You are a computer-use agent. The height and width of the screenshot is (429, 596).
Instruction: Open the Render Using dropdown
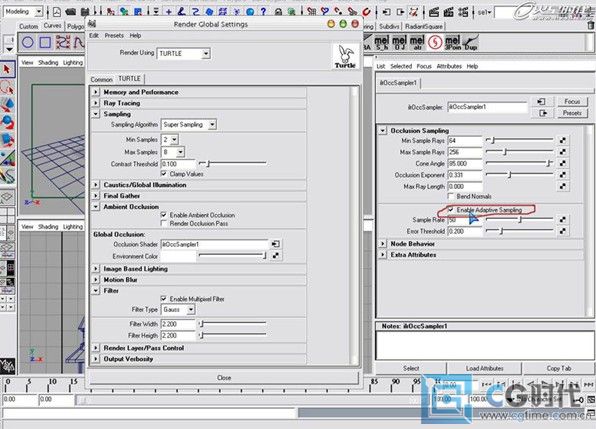(x=184, y=54)
